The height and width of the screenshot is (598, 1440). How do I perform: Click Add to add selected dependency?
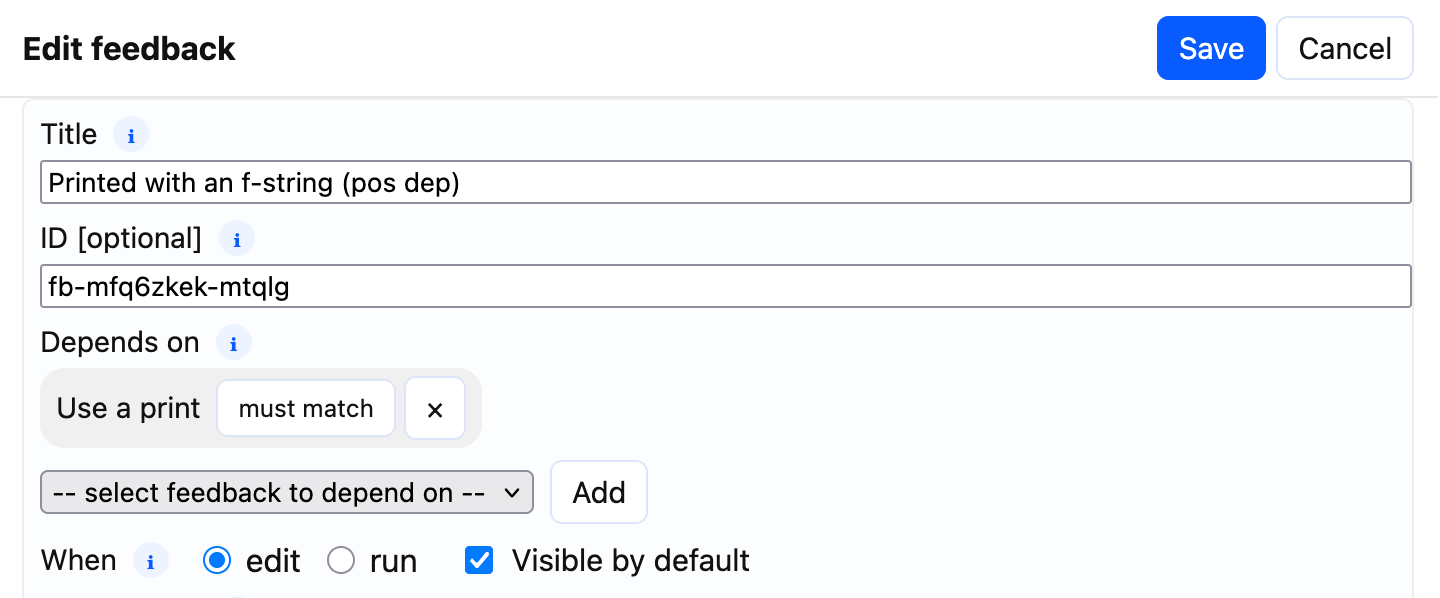tap(599, 493)
